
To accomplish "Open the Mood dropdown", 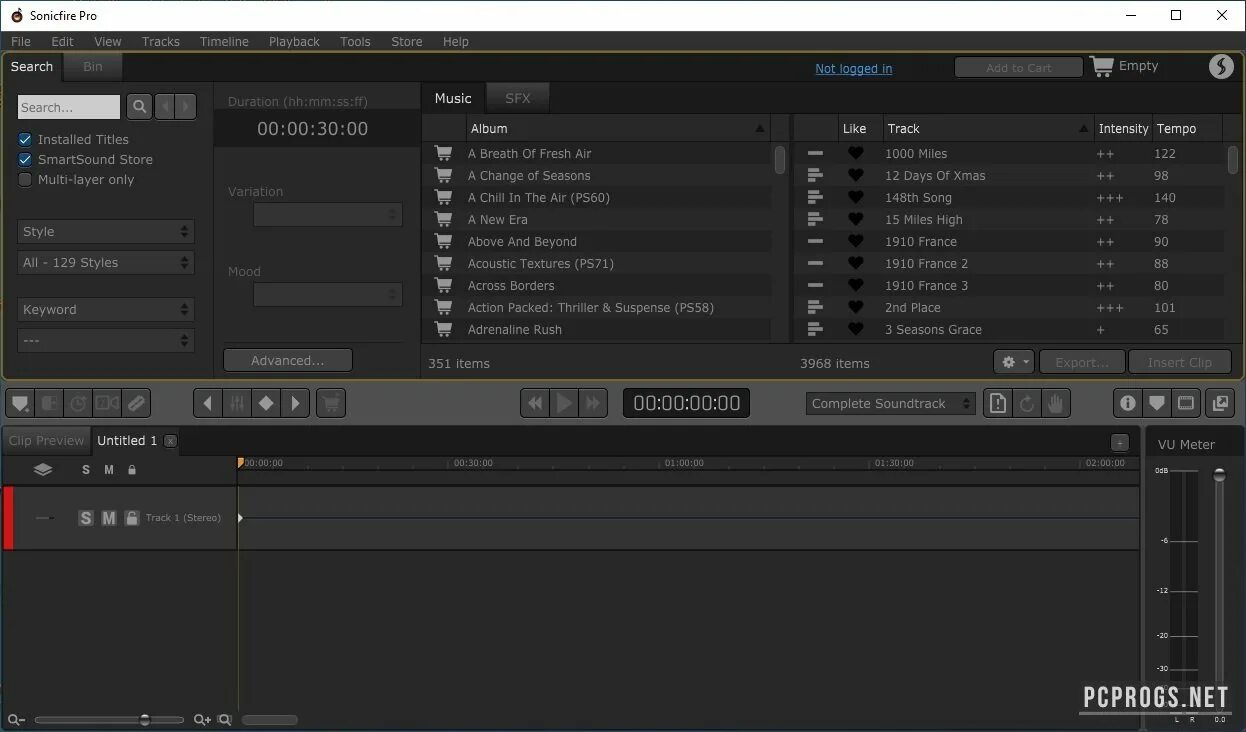I will (328, 294).
